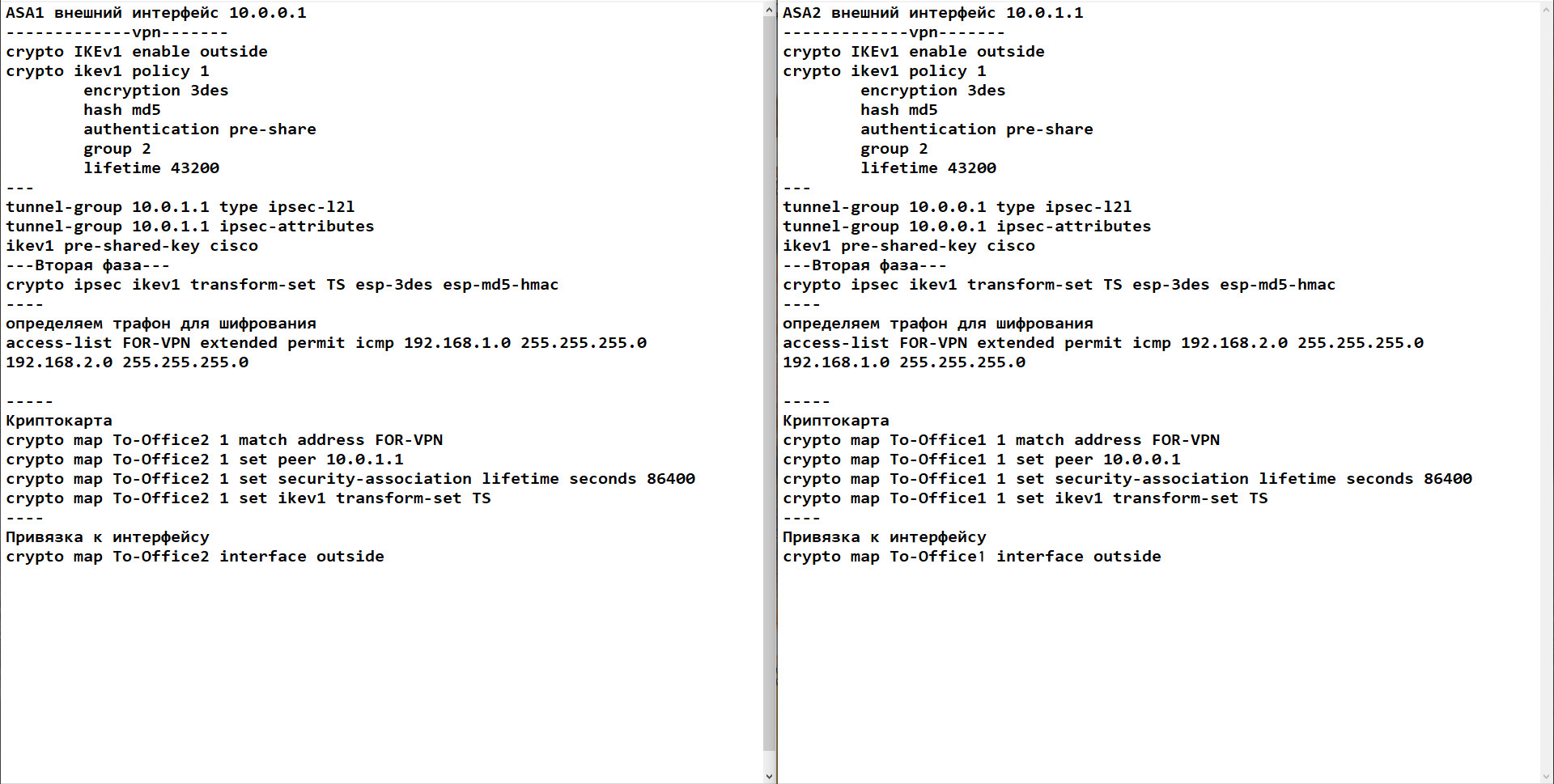Click the right pane vertical scrollbar track
Screen dimensions: 1554x784
[1547, 392]
